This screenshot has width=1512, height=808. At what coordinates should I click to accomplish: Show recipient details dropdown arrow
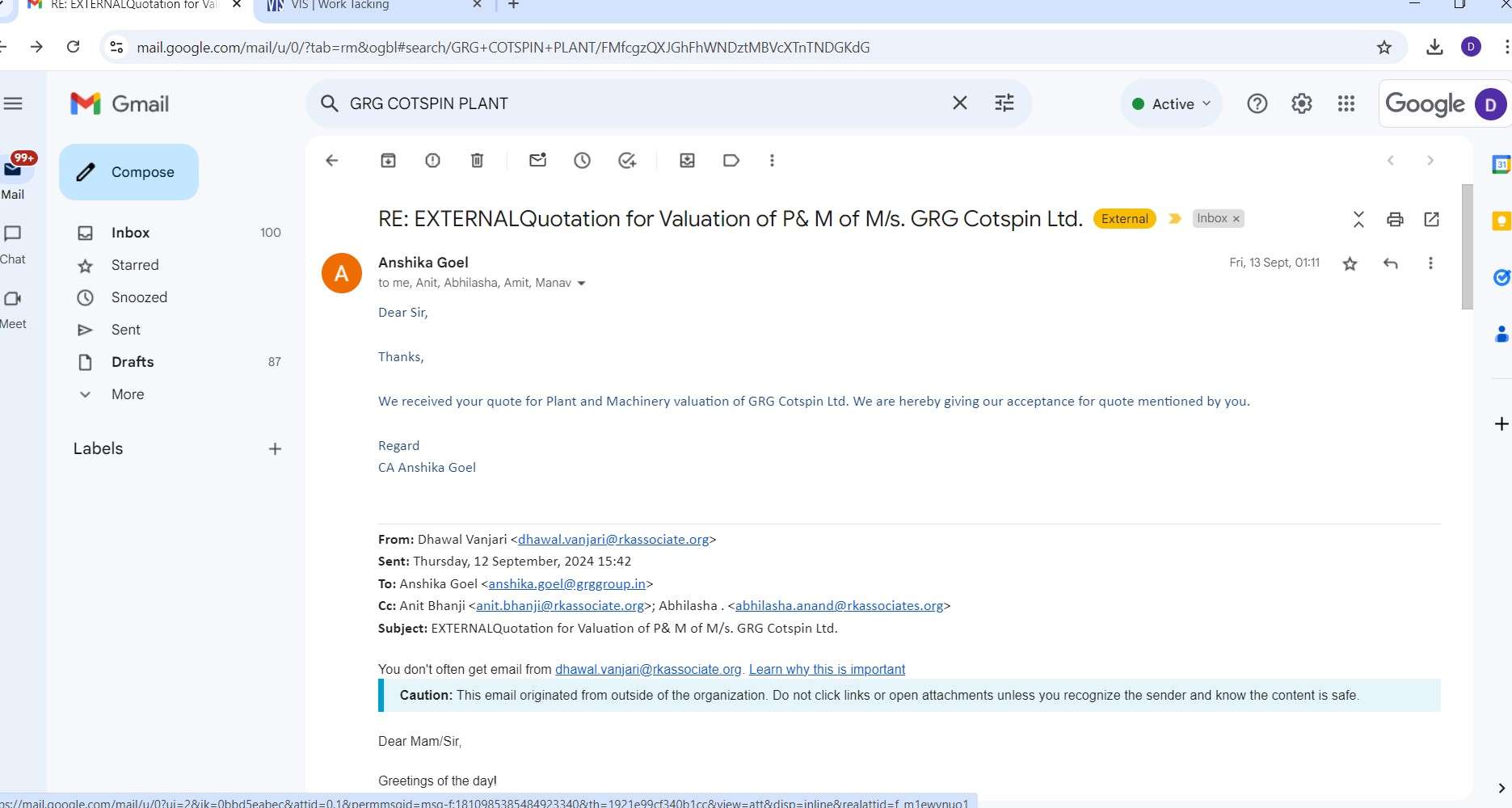[x=581, y=284]
